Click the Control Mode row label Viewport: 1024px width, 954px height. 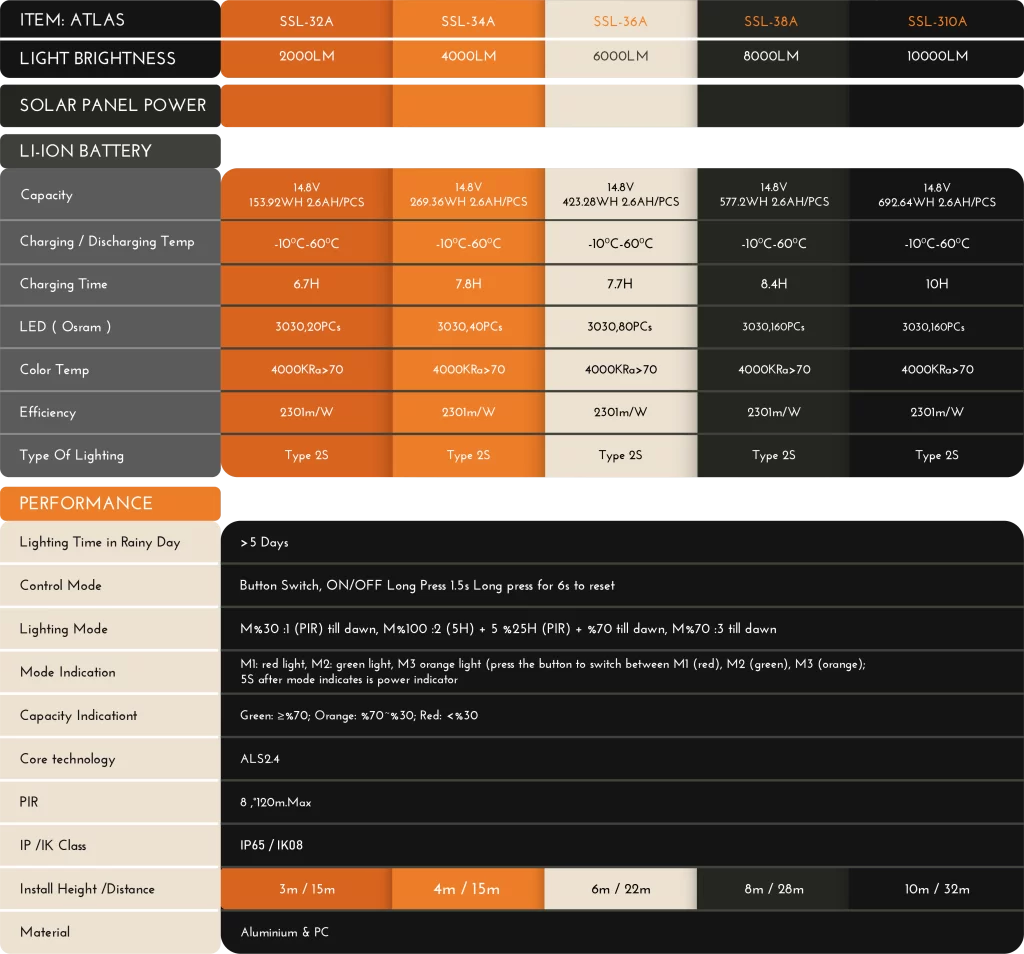click(x=61, y=585)
